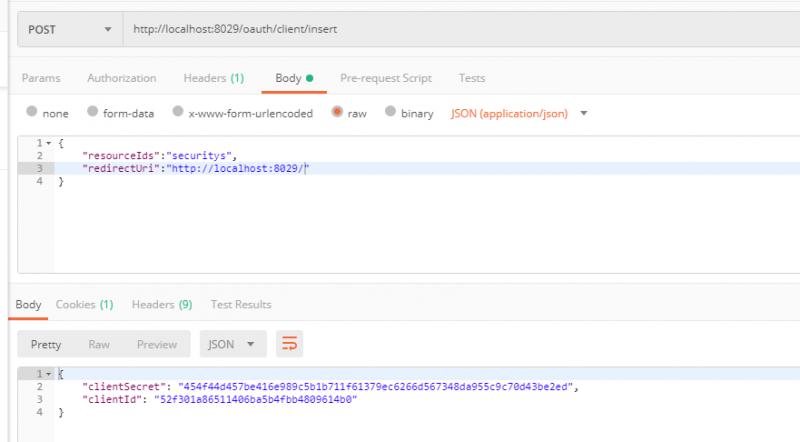
Task: Select the binary body radio button
Action: (x=390, y=111)
